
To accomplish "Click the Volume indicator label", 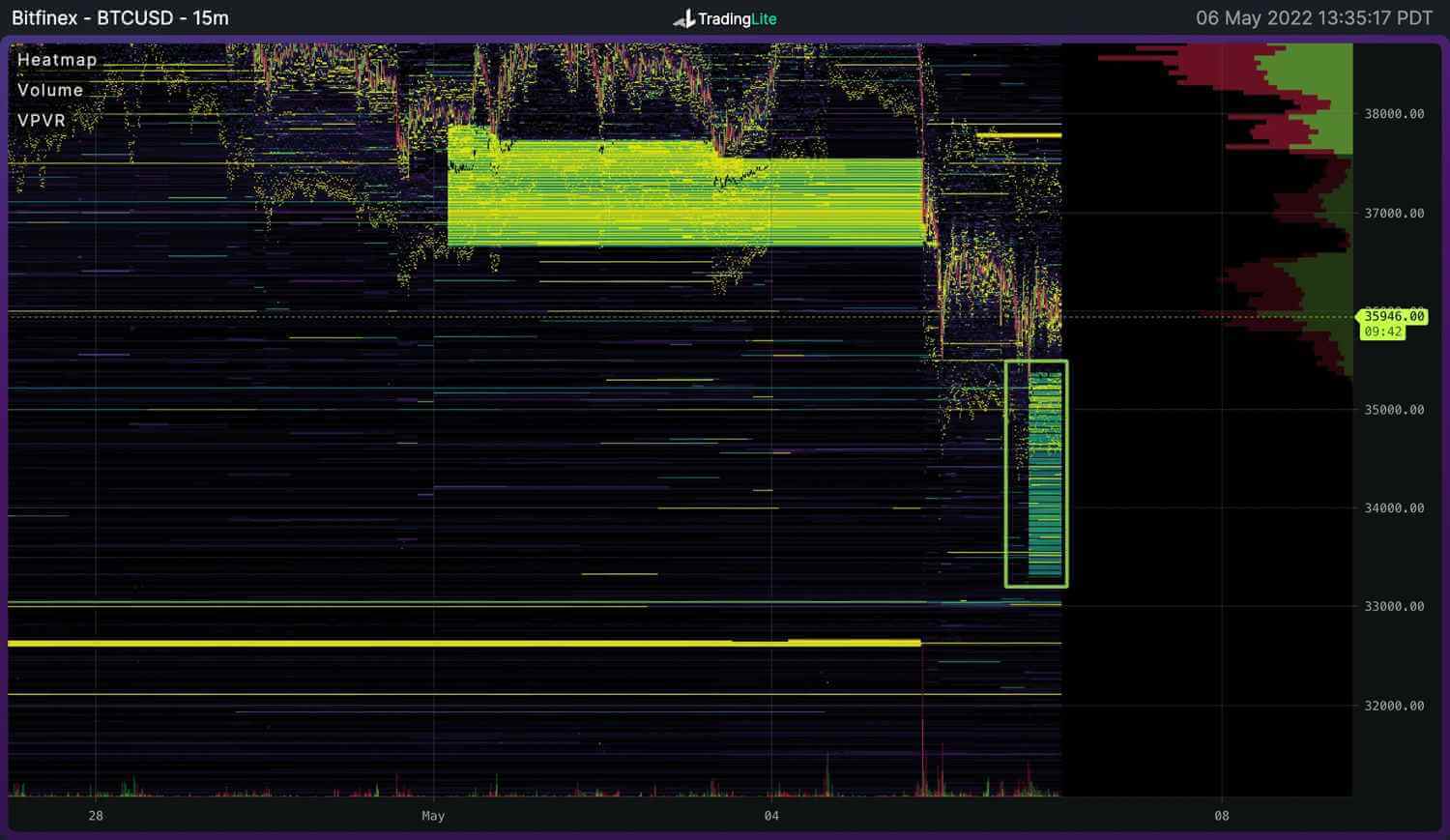I will 50,90.
